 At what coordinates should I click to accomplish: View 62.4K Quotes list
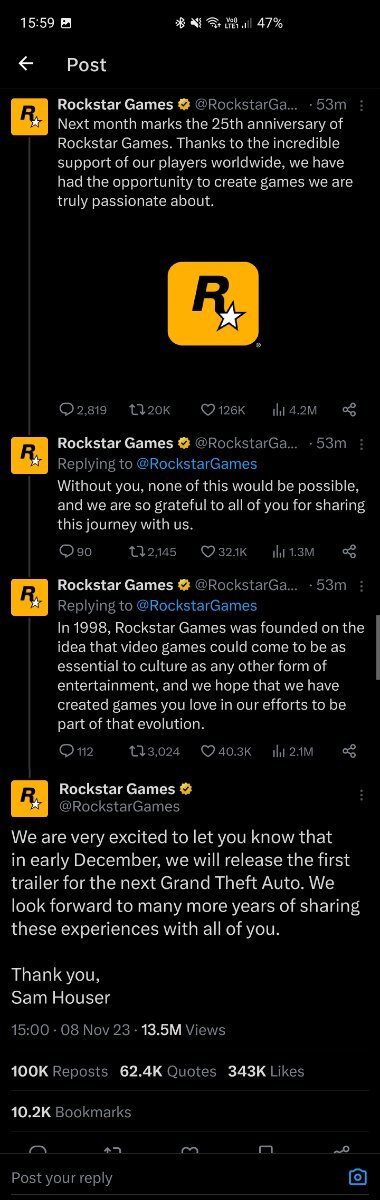pyautogui.click(x=168, y=1071)
